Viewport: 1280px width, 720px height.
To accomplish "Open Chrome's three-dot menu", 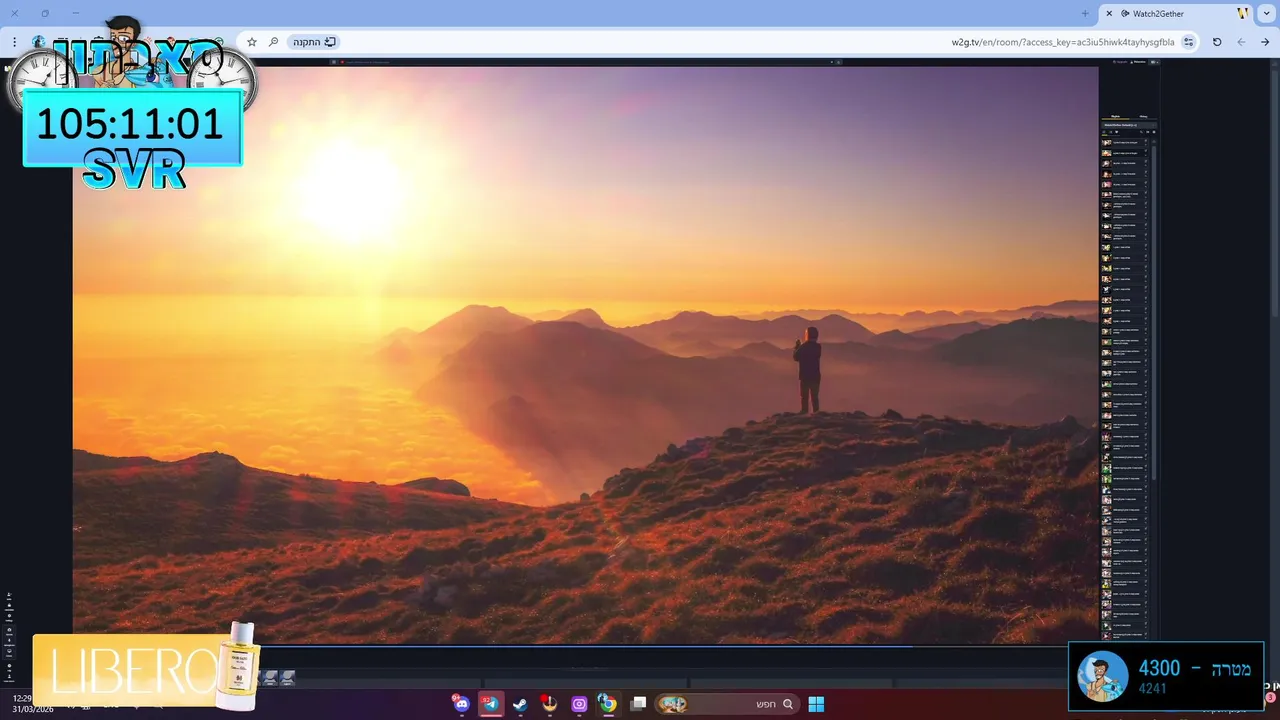I will (15, 42).
